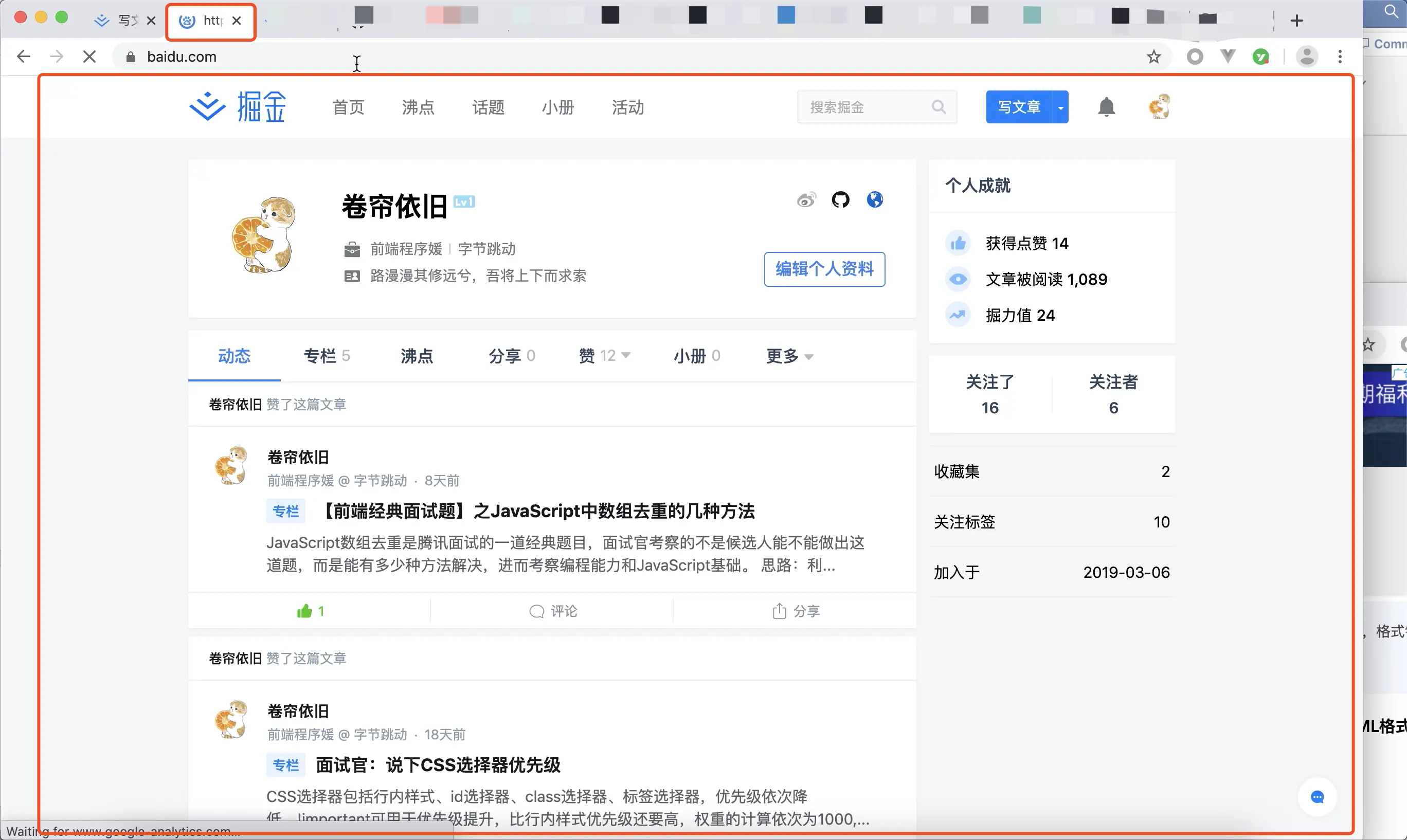Open 沸点 in the top navigation
Screen dimensions: 1407x840
coord(418,107)
